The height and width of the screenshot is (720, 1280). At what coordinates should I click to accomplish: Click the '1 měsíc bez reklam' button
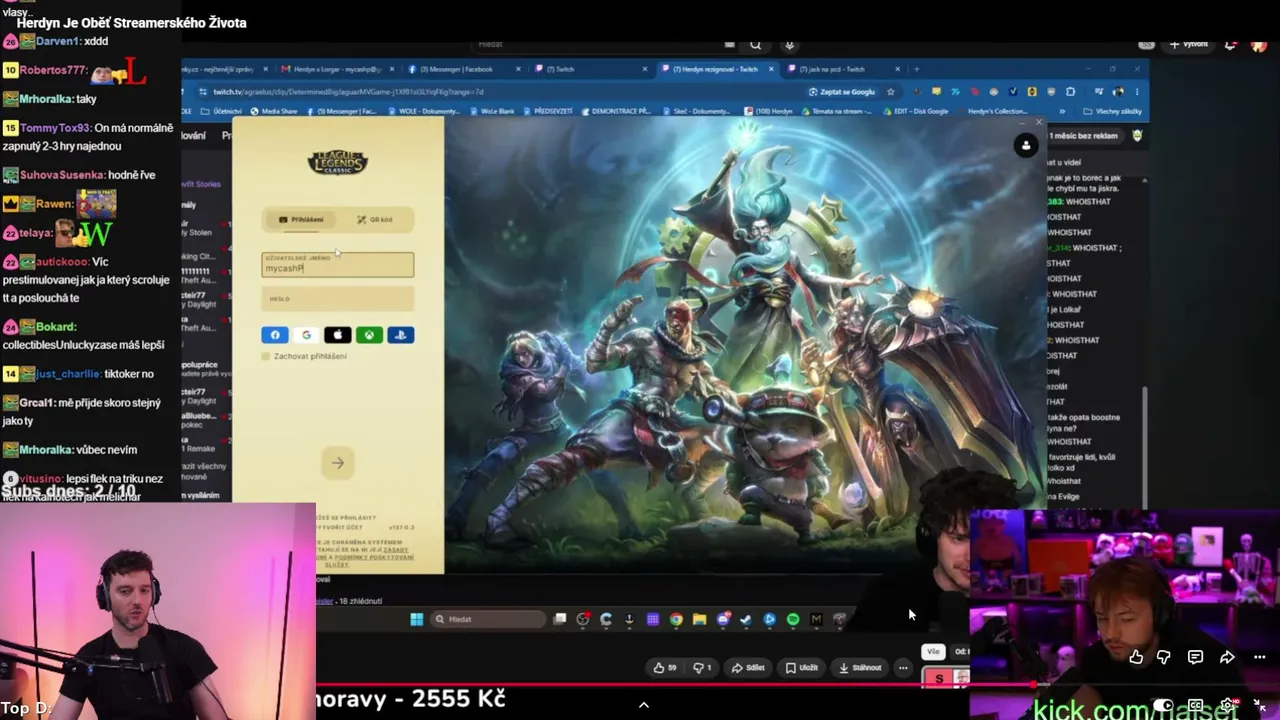1083,136
